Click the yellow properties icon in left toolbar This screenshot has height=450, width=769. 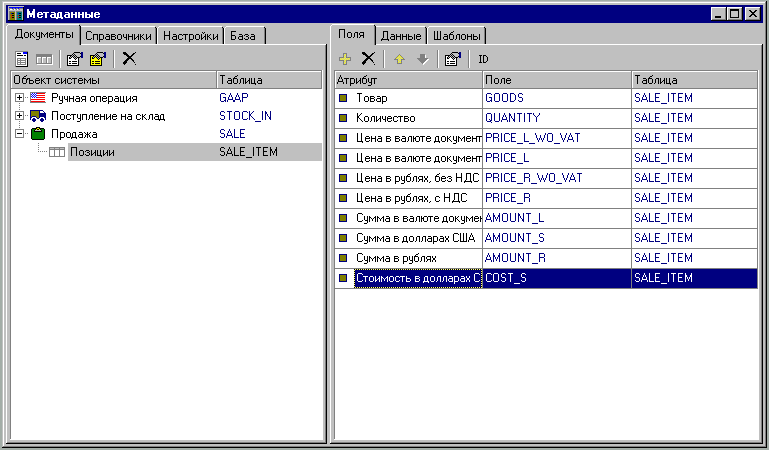tap(98, 59)
